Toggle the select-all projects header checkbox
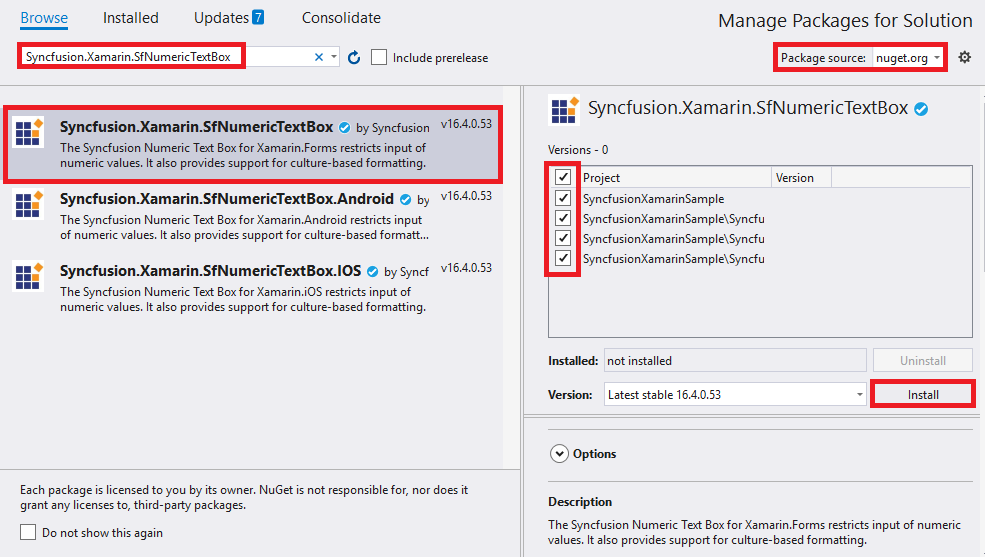 tap(563, 177)
